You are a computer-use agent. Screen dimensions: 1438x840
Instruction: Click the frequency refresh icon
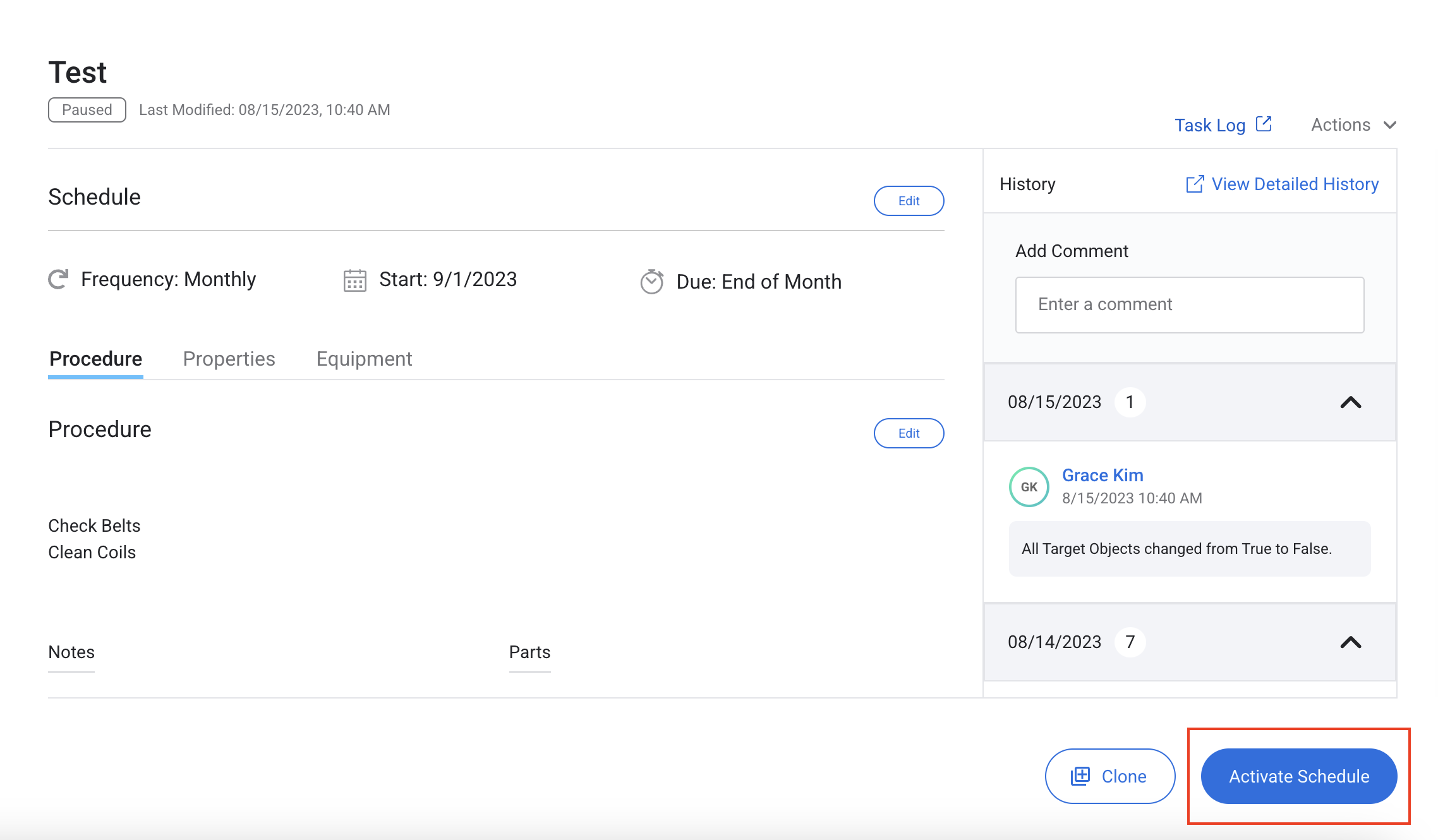point(59,279)
